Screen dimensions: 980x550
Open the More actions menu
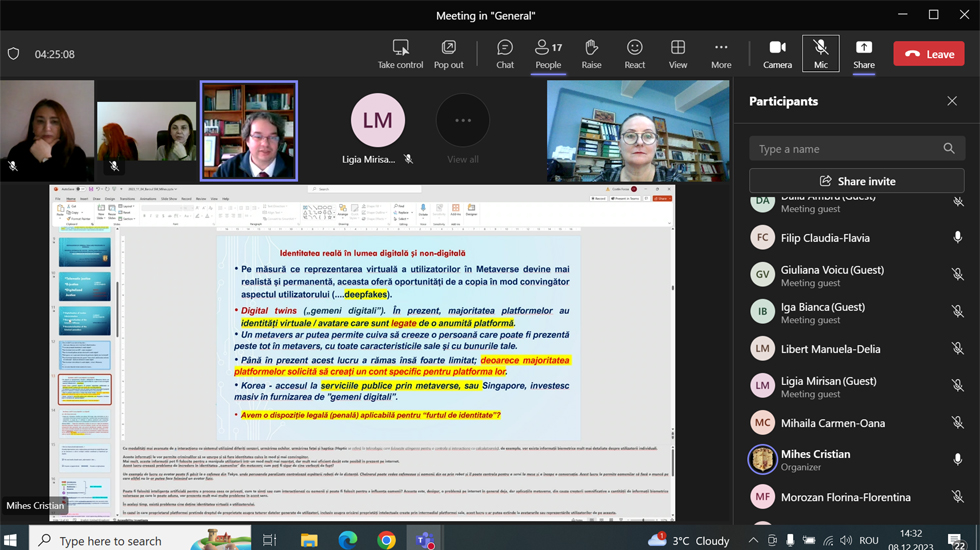(721, 54)
